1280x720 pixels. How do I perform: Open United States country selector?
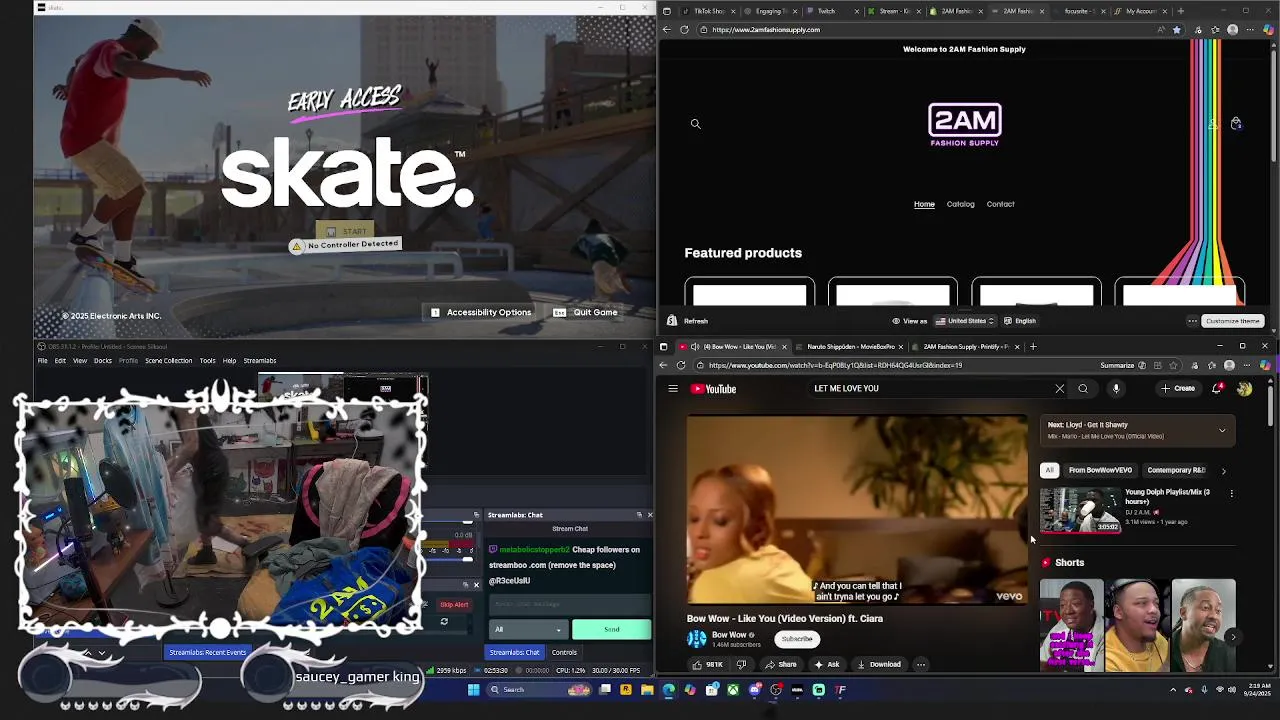pos(965,321)
